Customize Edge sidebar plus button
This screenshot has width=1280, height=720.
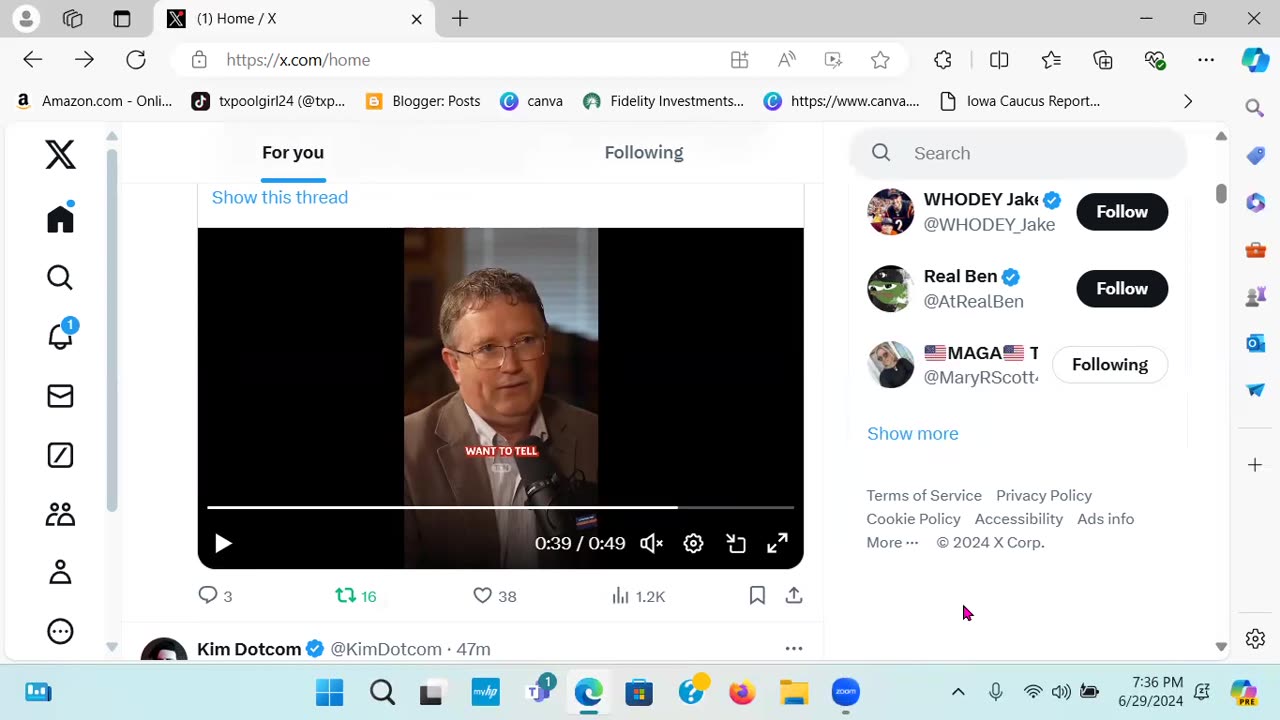(1255, 465)
